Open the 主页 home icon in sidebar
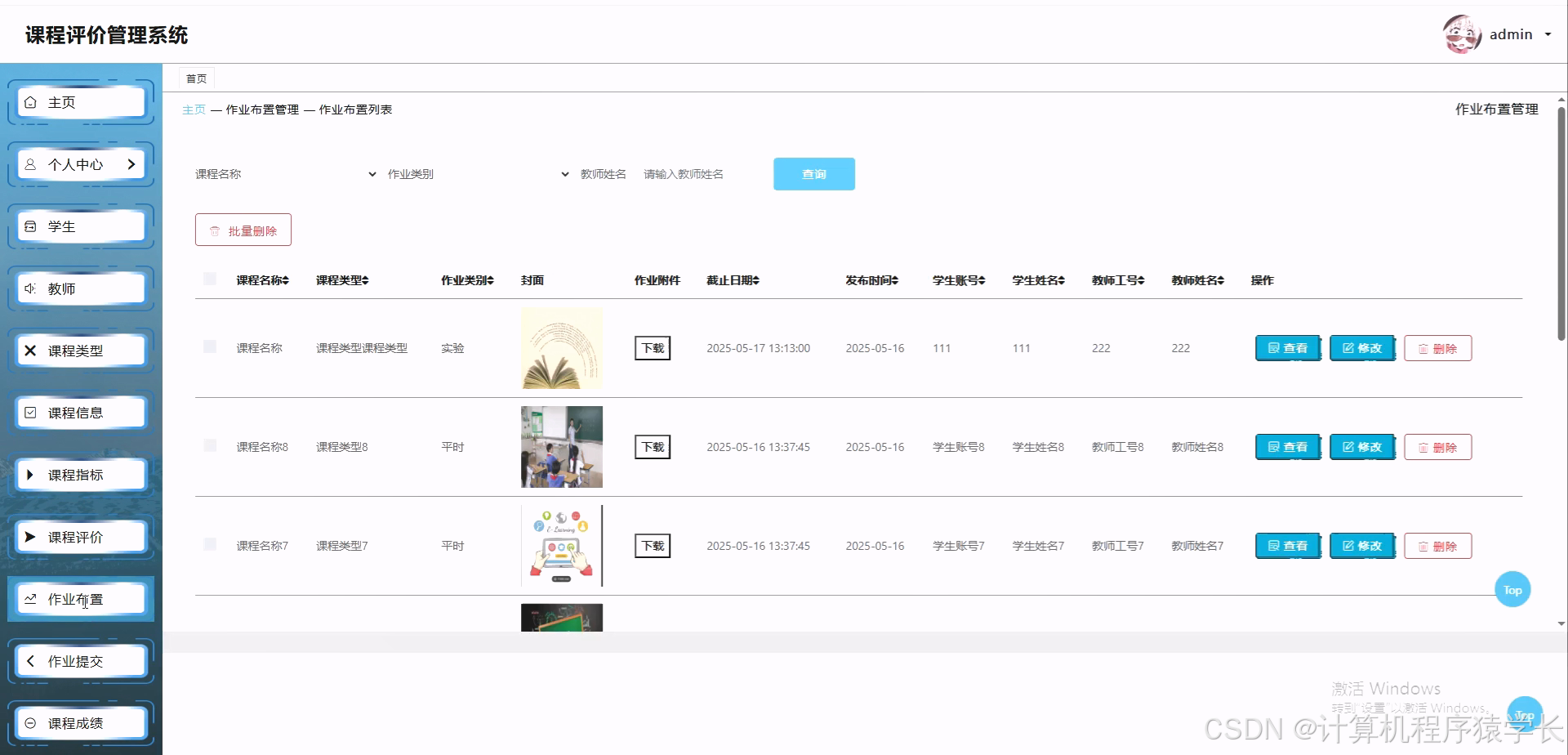 click(x=31, y=101)
